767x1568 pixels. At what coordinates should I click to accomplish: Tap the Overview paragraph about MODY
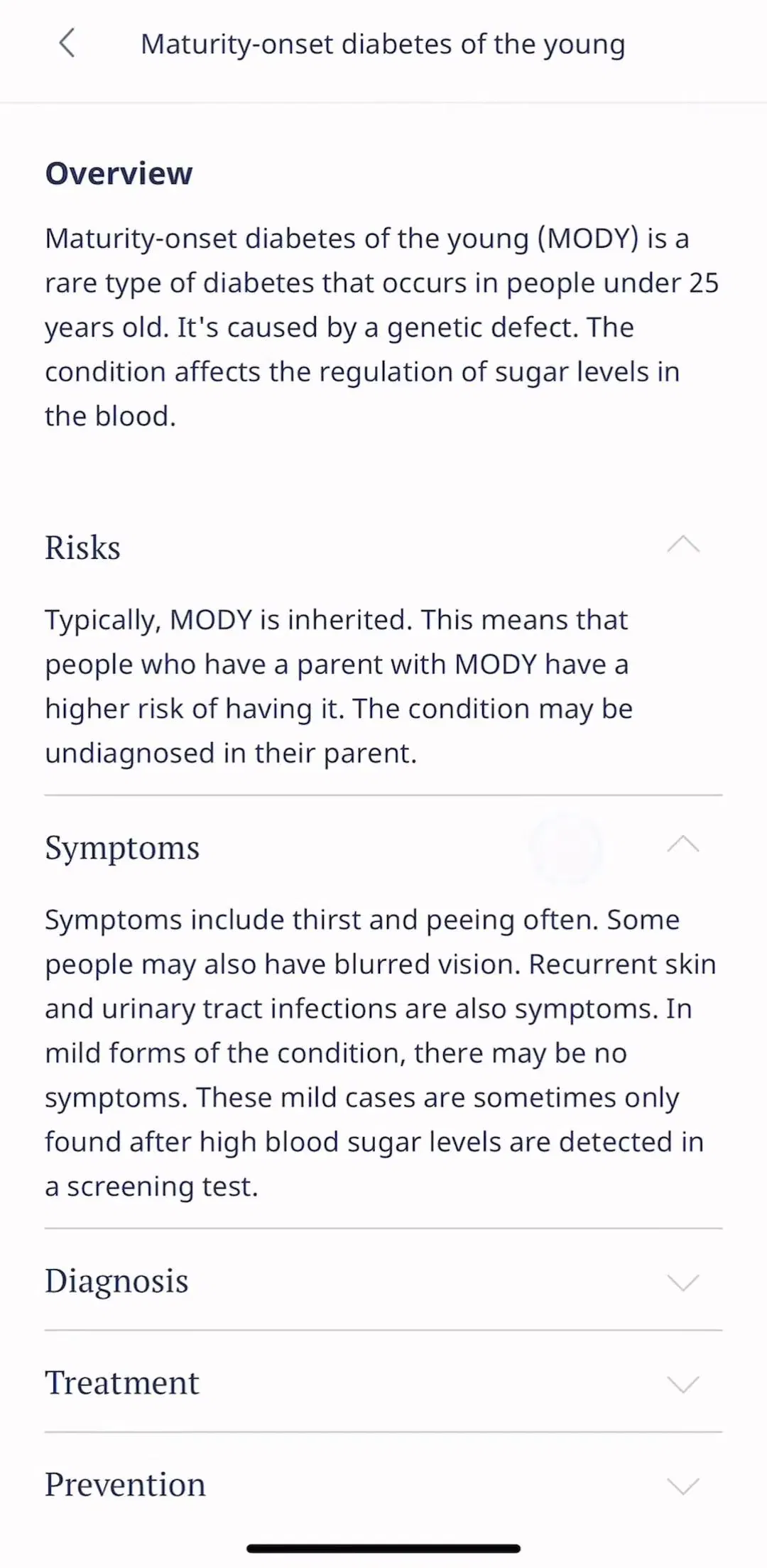382,327
